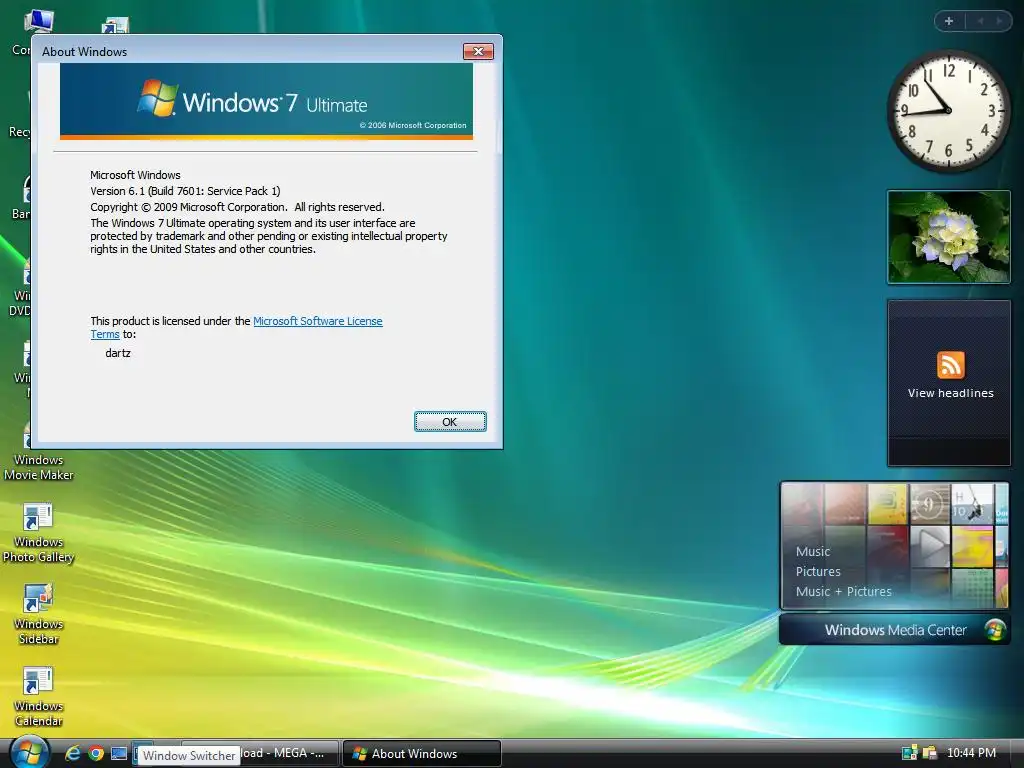Screen dimensions: 1024x768
Task: Choose Music + Pictures in Media Center gadget
Action: click(843, 592)
